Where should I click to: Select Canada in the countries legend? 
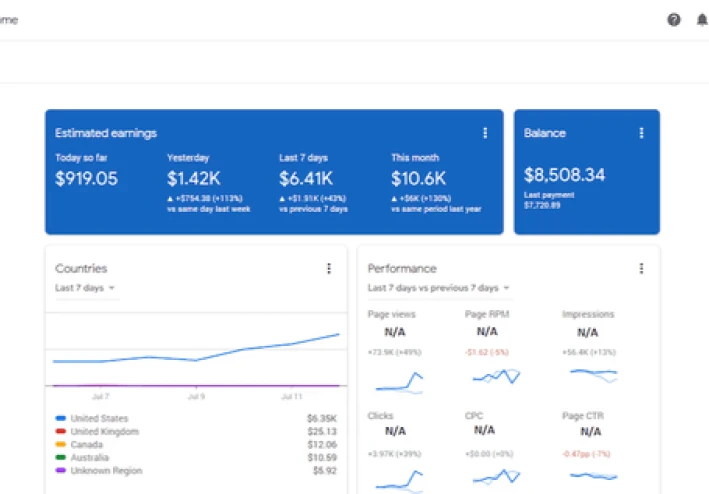click(x=87, y=445)
